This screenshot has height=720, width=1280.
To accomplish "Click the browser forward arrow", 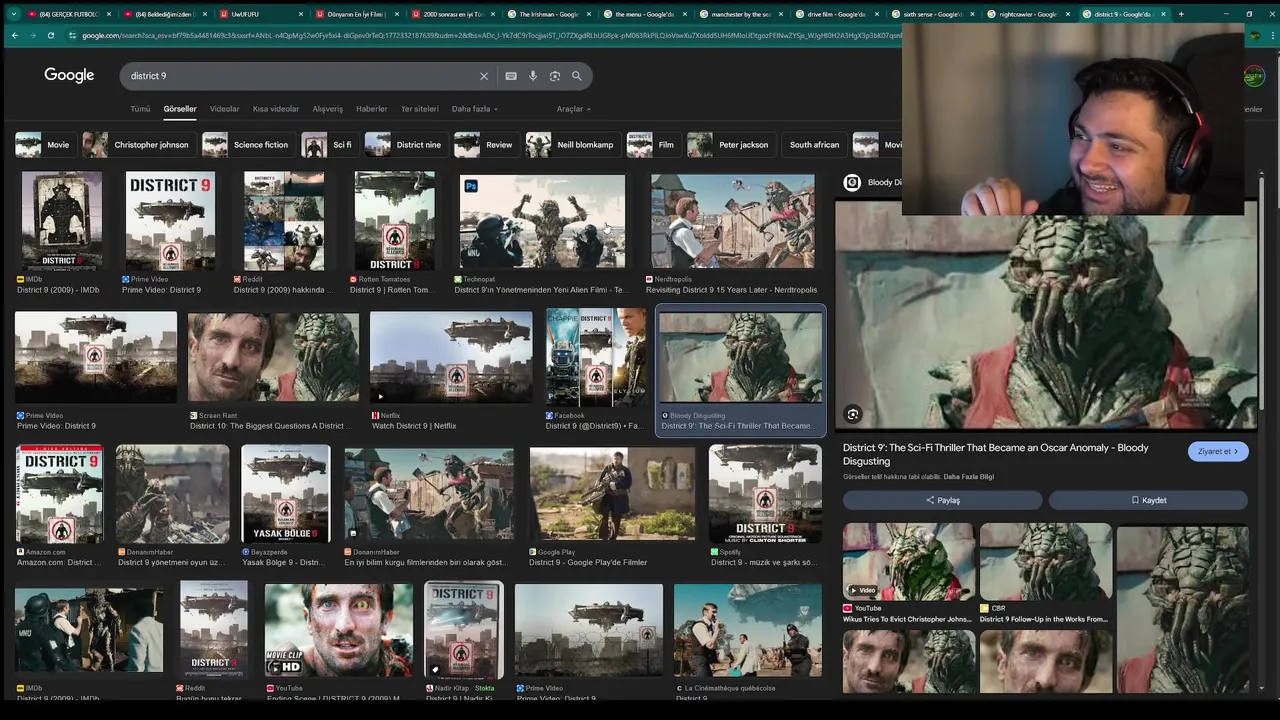I will point(34,35).
